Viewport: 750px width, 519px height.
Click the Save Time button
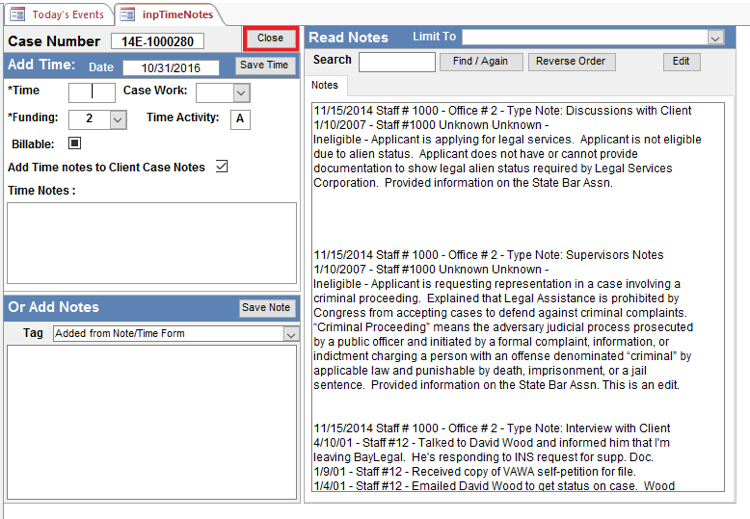[x=265, y=66]
